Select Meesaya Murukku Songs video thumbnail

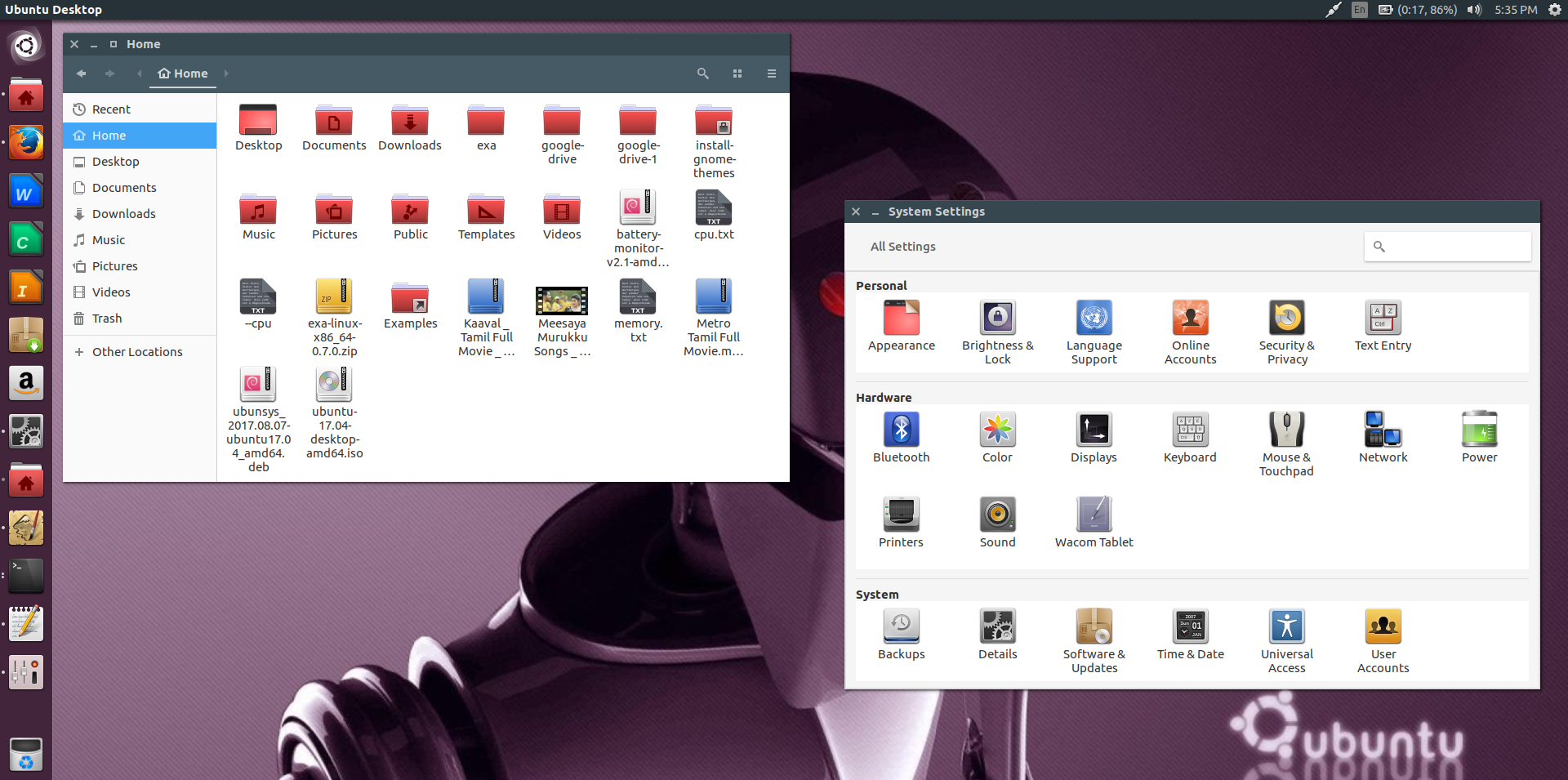pos(562,301)
